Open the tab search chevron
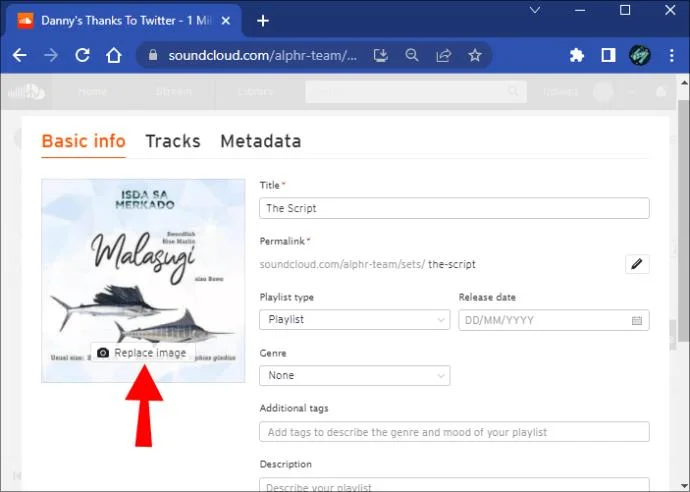Viewport: 690px width, 492px height. click(535, 10)
